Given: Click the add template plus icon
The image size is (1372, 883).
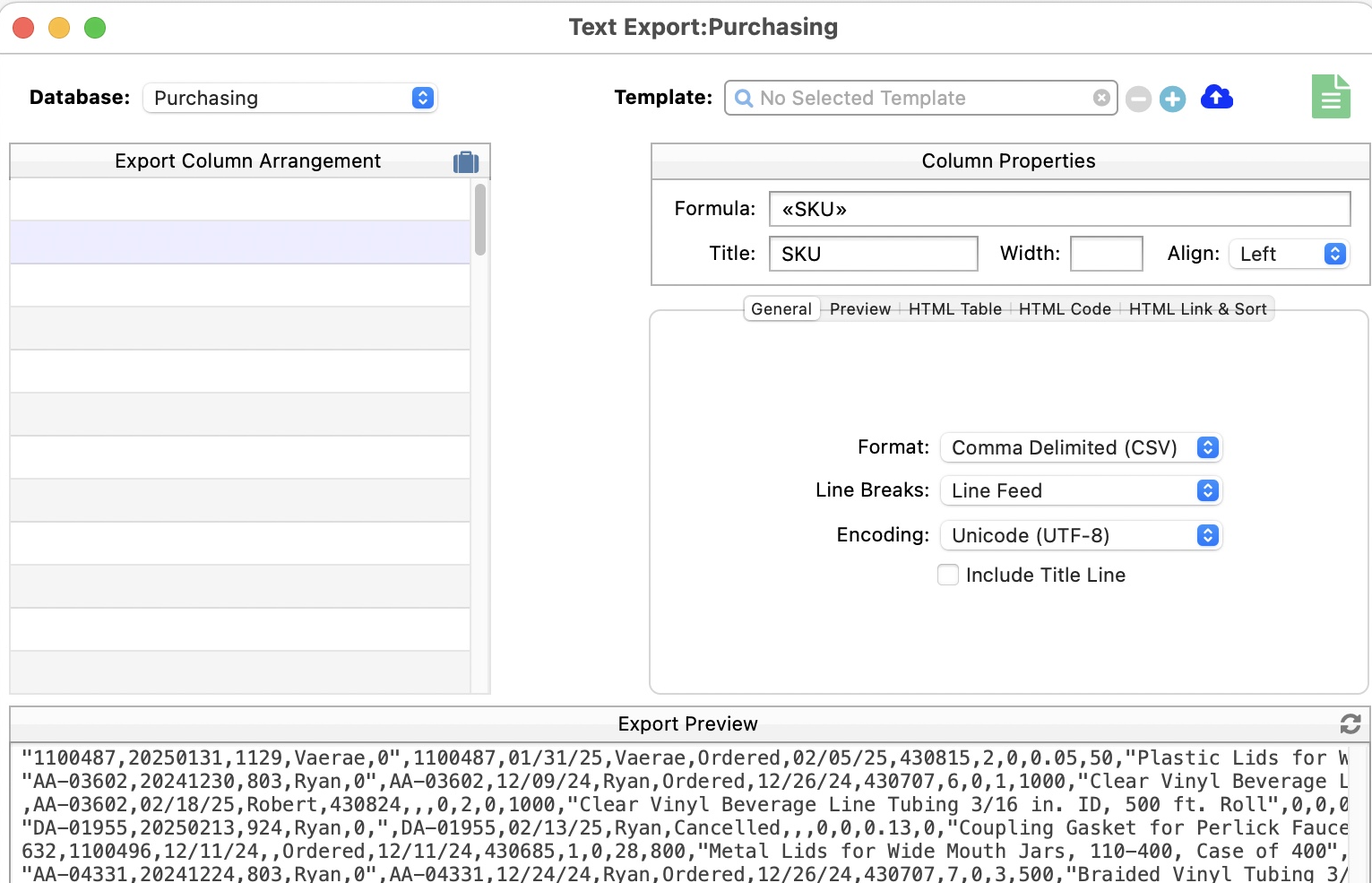Looking at the screenshot, I should tap(1172, 99).
